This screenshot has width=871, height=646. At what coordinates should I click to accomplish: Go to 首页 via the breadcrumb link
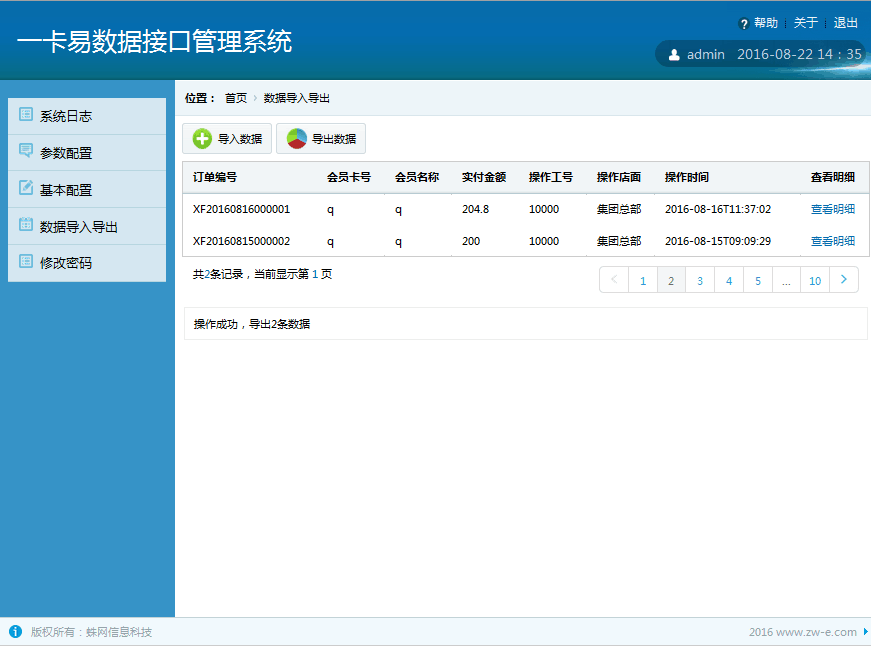[x=237, y=98]
